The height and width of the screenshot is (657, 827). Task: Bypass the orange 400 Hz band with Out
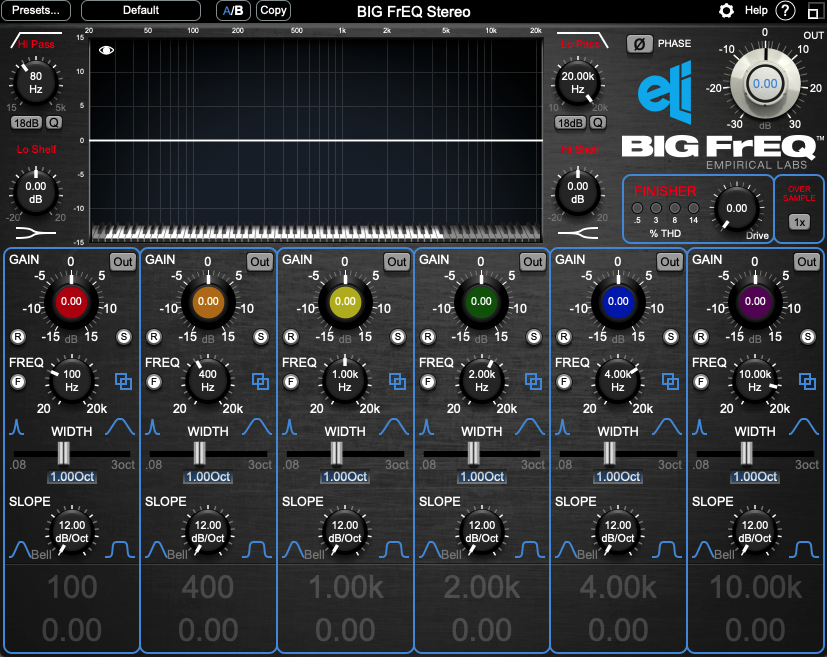[x=259, y=262]
